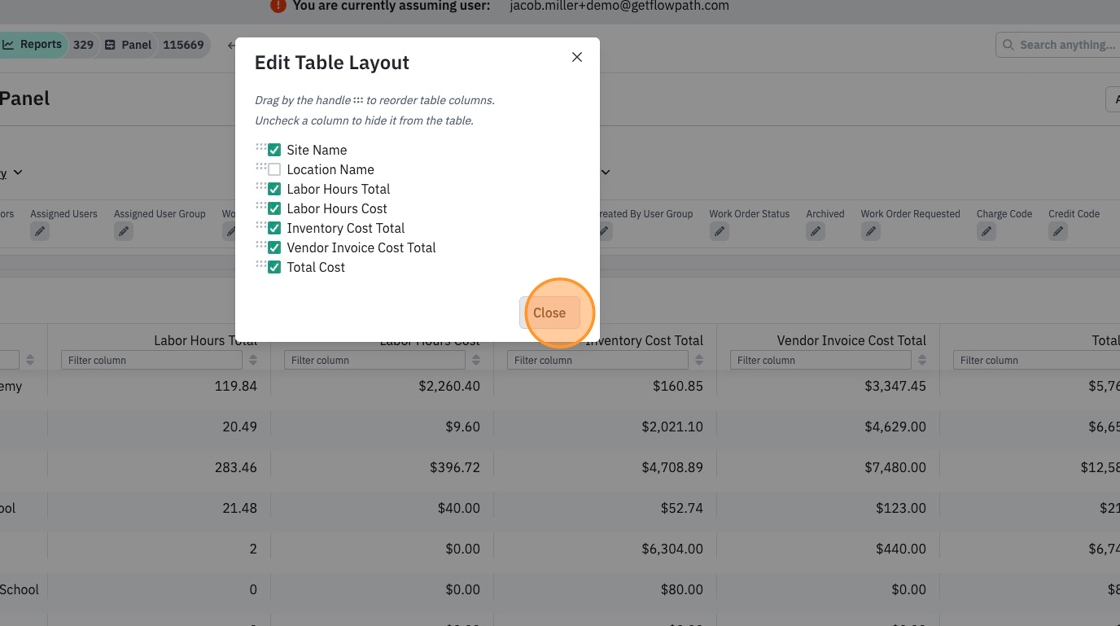This screenshot has width=1120, height=626.
Task: Grab the drag handle beside Vendor Invoice Cost Total
Action: 261,245
